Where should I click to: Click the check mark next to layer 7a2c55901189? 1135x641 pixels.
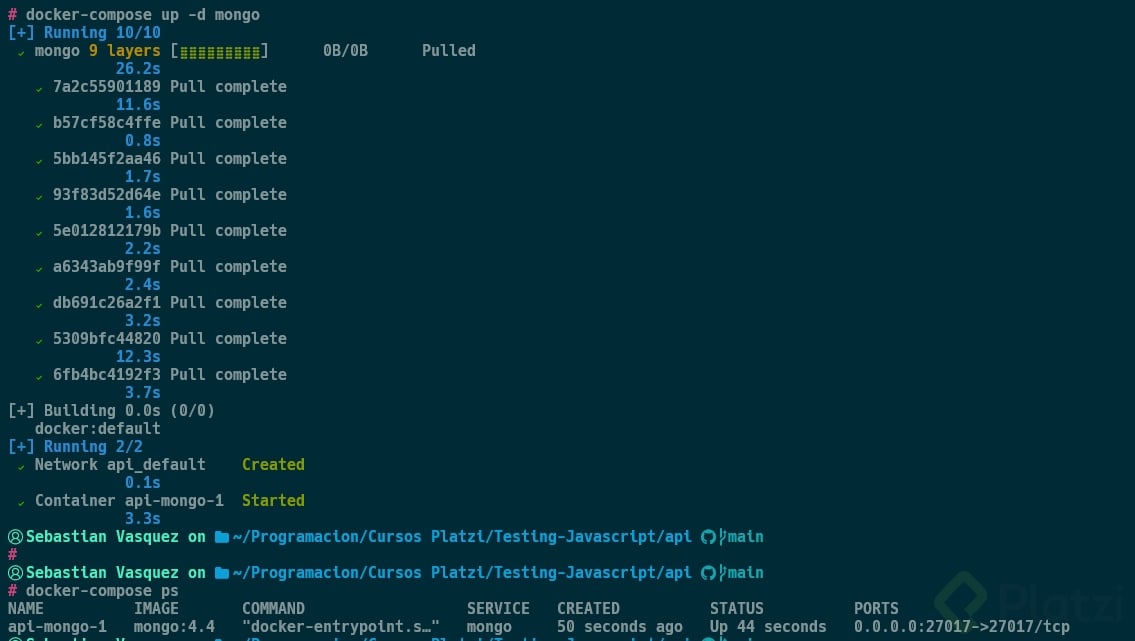pos(39,88)
